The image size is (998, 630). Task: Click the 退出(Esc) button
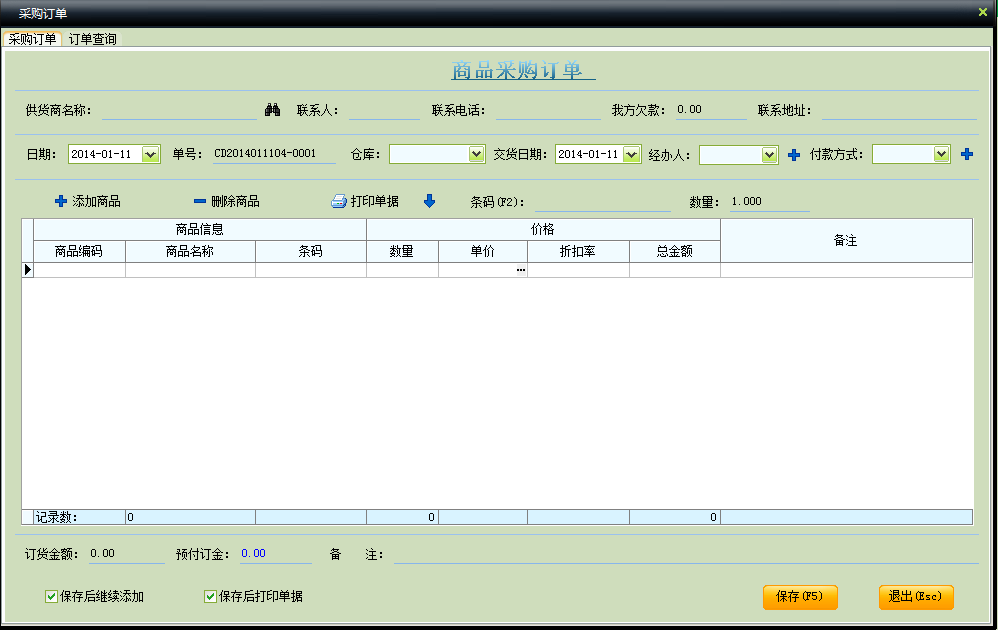click(916, 597)
